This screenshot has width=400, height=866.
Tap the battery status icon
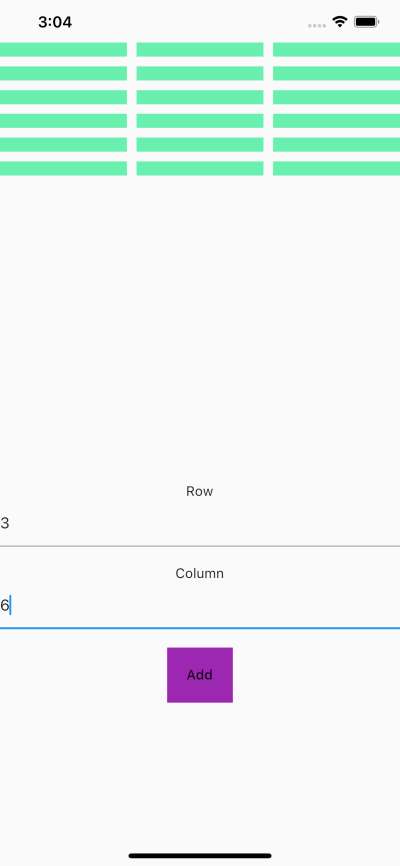coord(366,22)
